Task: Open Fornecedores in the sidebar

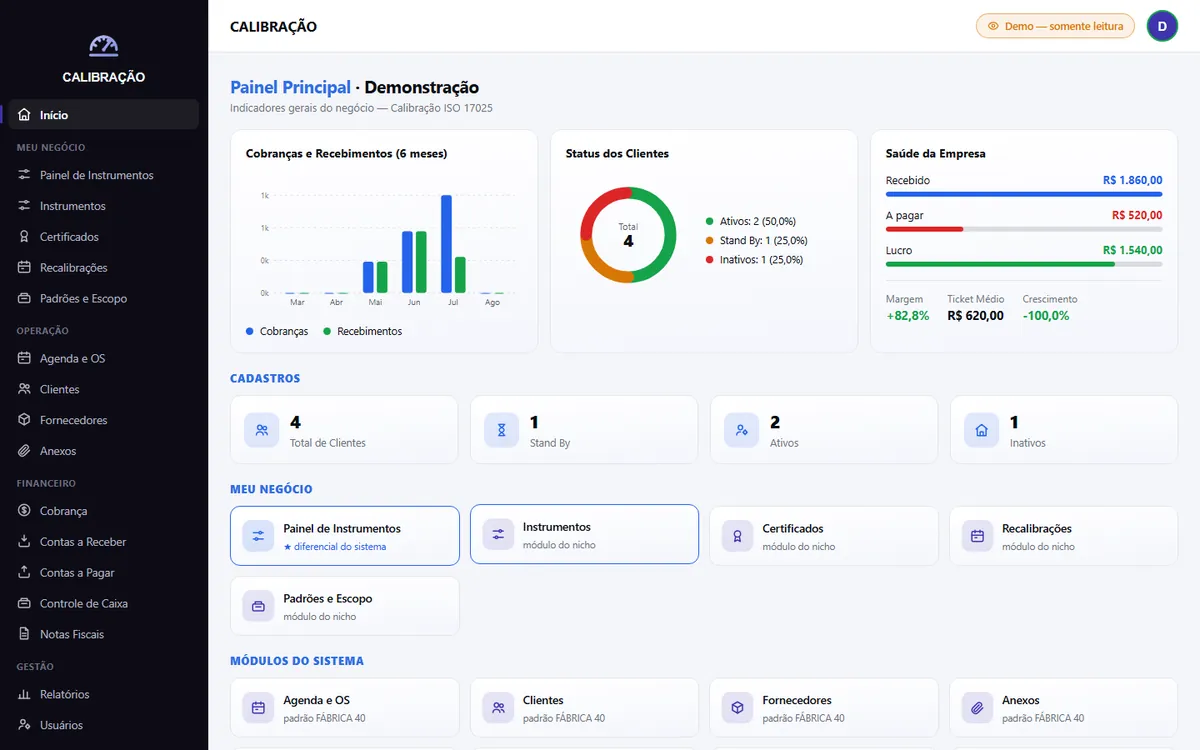Action: pos(104,421)
